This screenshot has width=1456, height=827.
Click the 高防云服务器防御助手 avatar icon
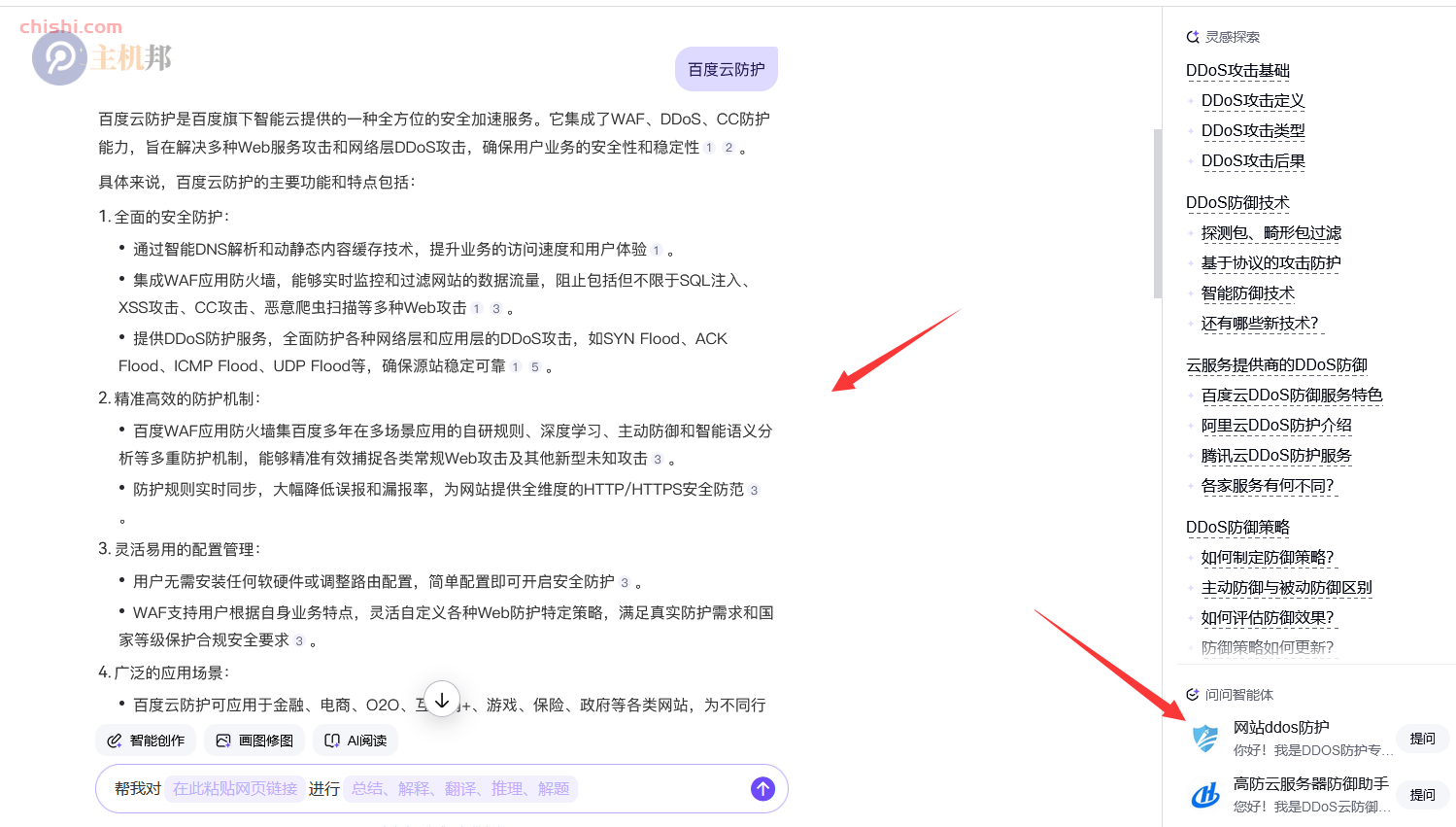coord(1205,795)
